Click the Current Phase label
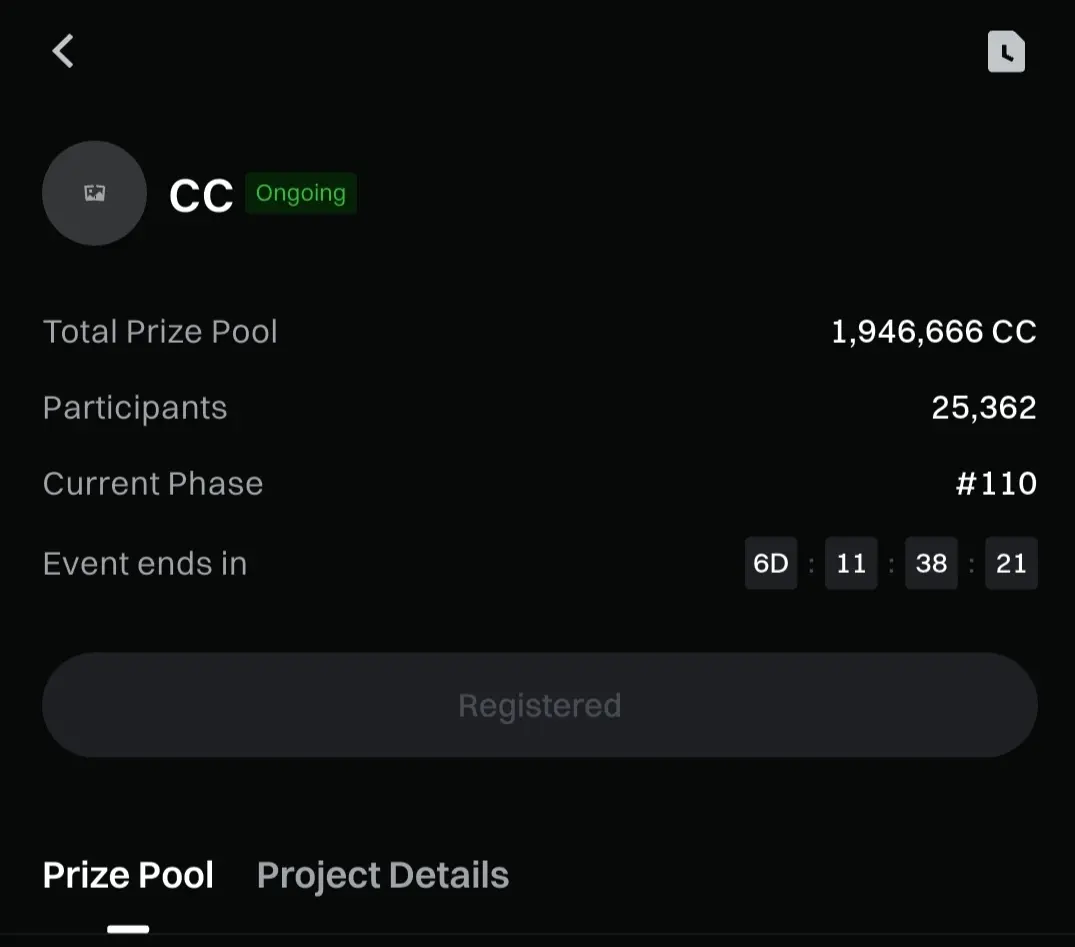Image resolution: width=1075 pixels, height=947 pixels. [x=153, y=484]
